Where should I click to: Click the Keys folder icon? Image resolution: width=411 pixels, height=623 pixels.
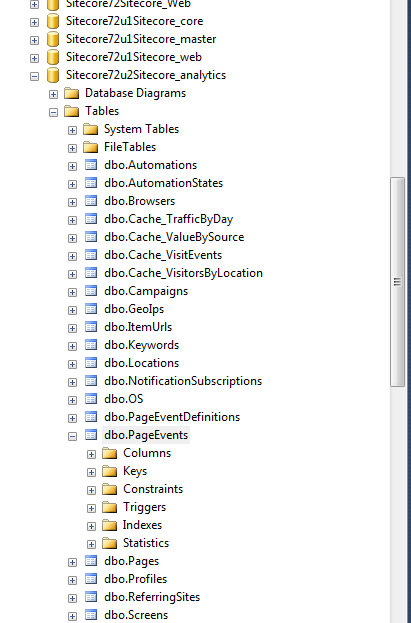point(110,471)
